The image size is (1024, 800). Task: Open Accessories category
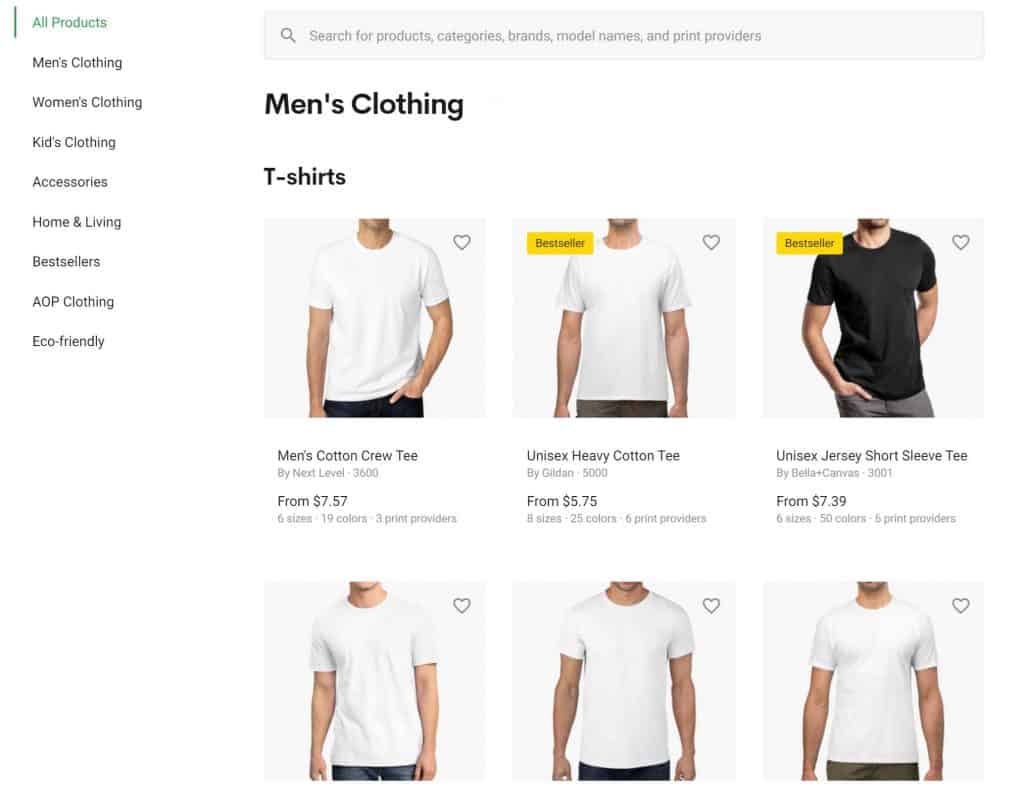tap(70, 182)
